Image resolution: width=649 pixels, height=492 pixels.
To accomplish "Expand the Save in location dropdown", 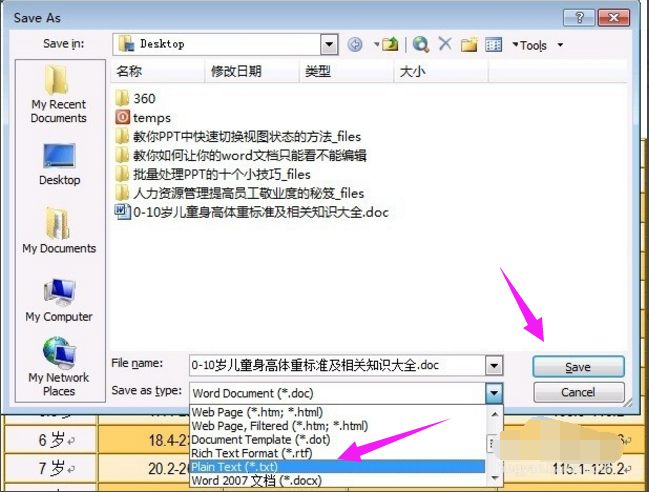I will pyautogui.click(x=329, y=45).
